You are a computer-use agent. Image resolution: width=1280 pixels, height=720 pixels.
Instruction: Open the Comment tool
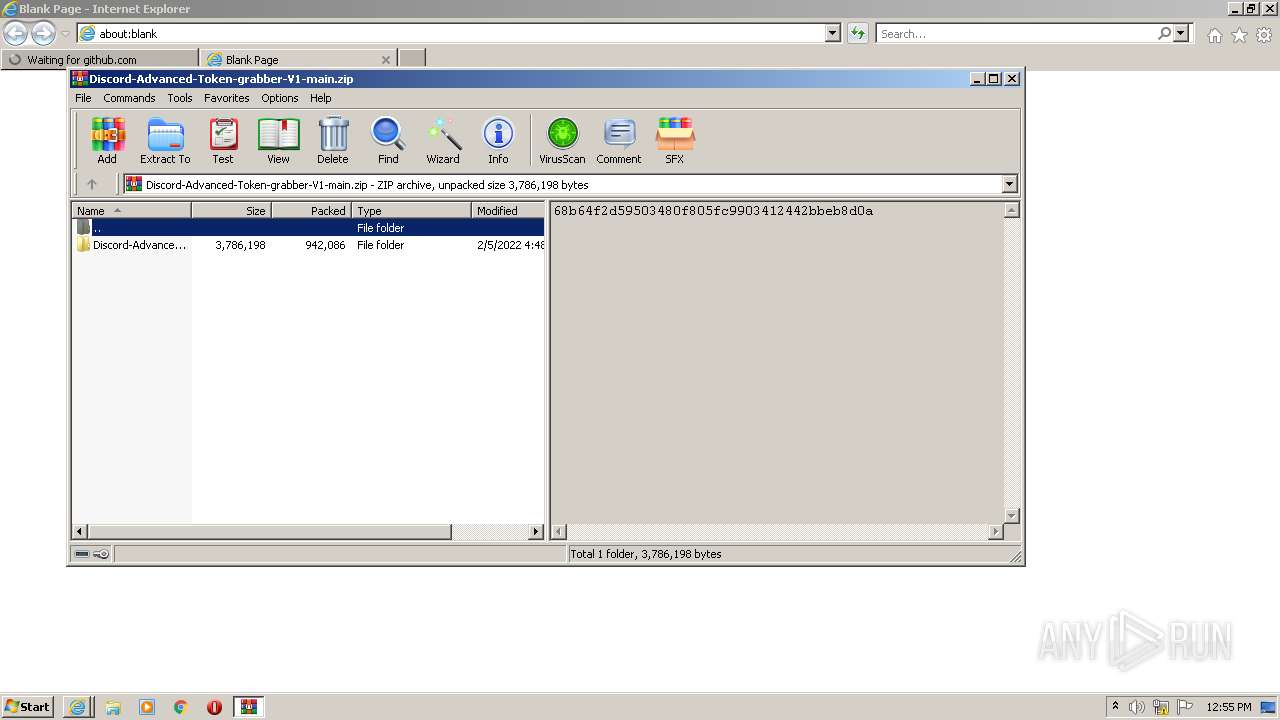pyautogui.click(x=619, y=140)
